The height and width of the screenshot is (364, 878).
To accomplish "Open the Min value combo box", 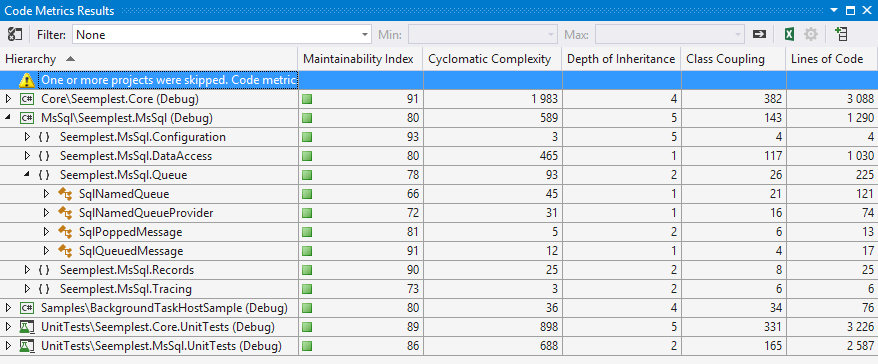I will (483, 34).
